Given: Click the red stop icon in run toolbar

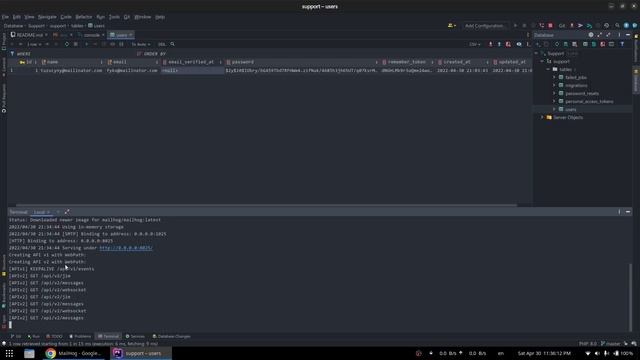Looking at the screenshot, I should pyautogui.click(x=550, y=26).
